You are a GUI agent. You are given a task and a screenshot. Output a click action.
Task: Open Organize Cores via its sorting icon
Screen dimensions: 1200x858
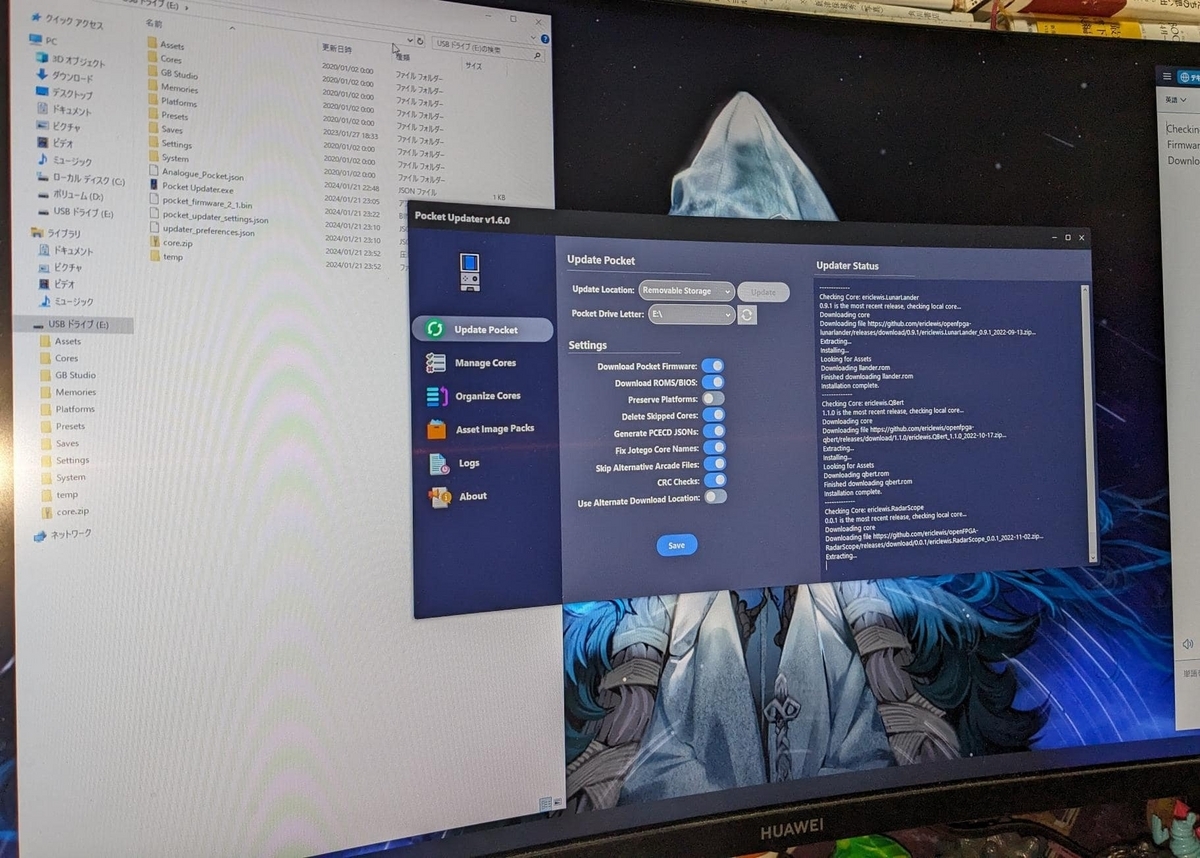click(436, 396)
